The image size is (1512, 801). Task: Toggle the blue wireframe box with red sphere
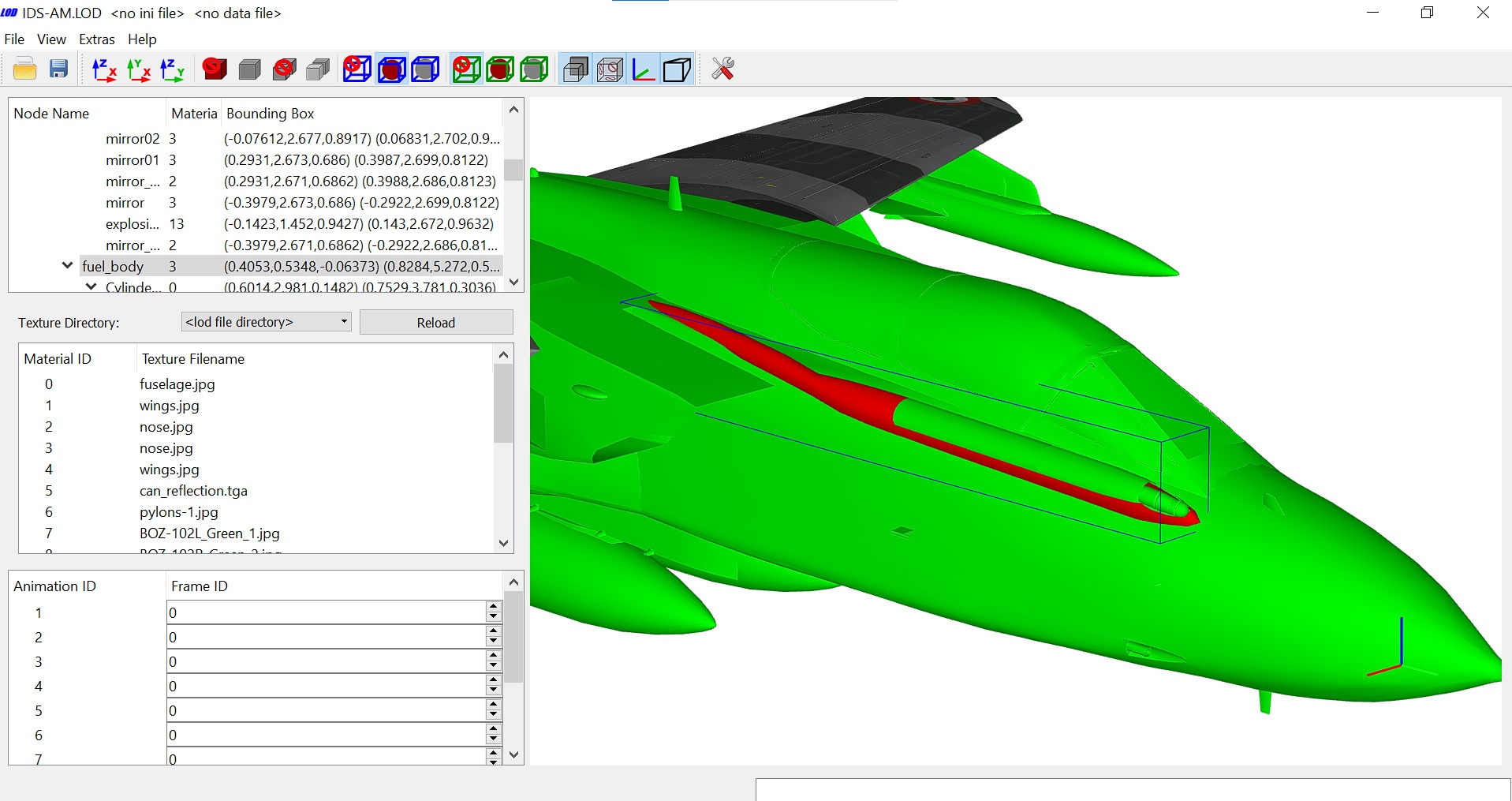click(x=391, y=69)
